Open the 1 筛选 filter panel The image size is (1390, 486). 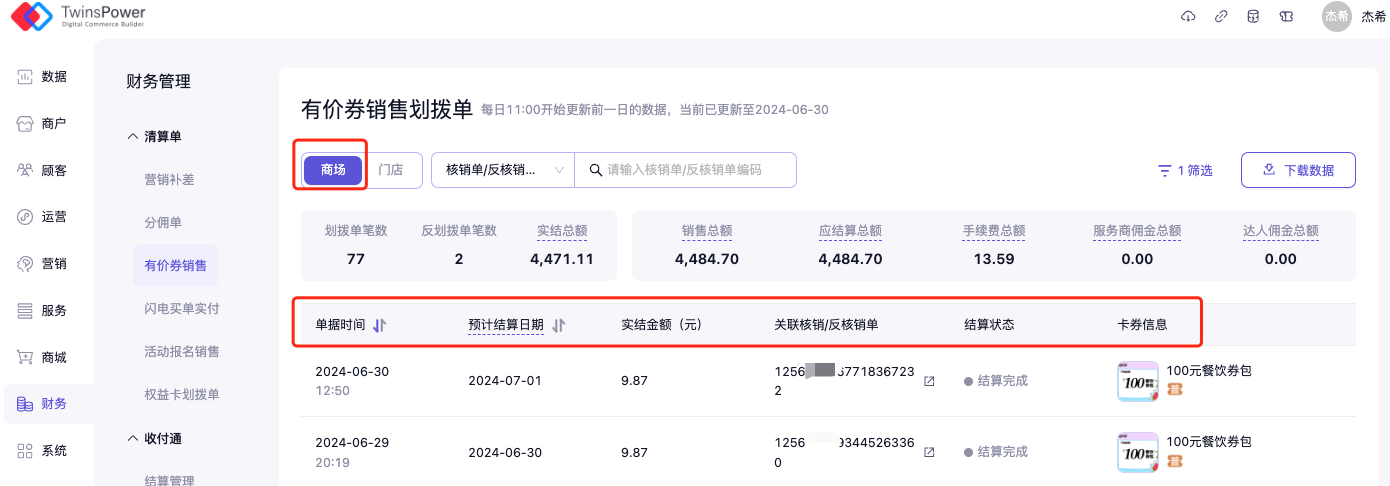[1185, 171]
